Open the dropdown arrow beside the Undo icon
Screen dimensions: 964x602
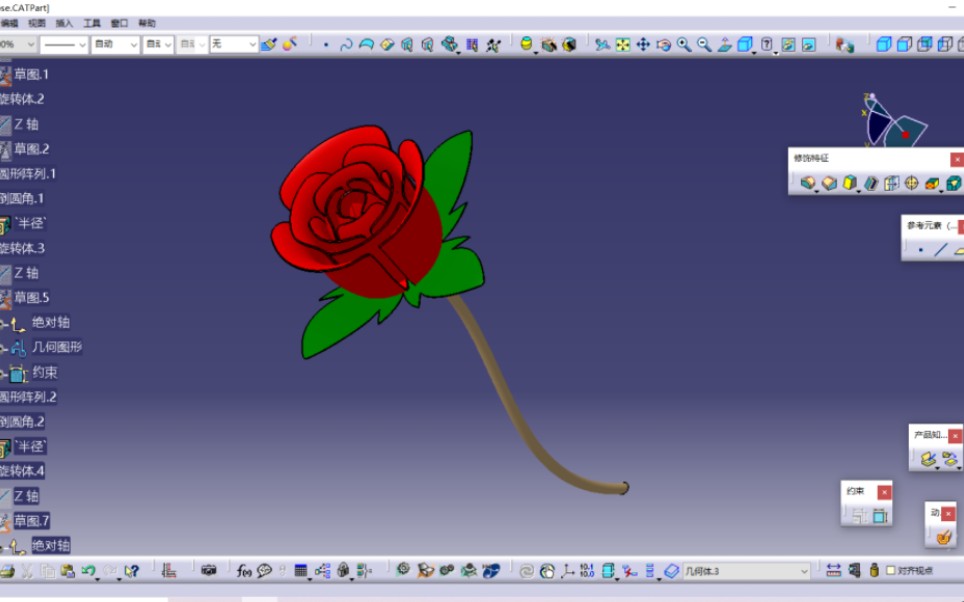(x=98, y=578)
